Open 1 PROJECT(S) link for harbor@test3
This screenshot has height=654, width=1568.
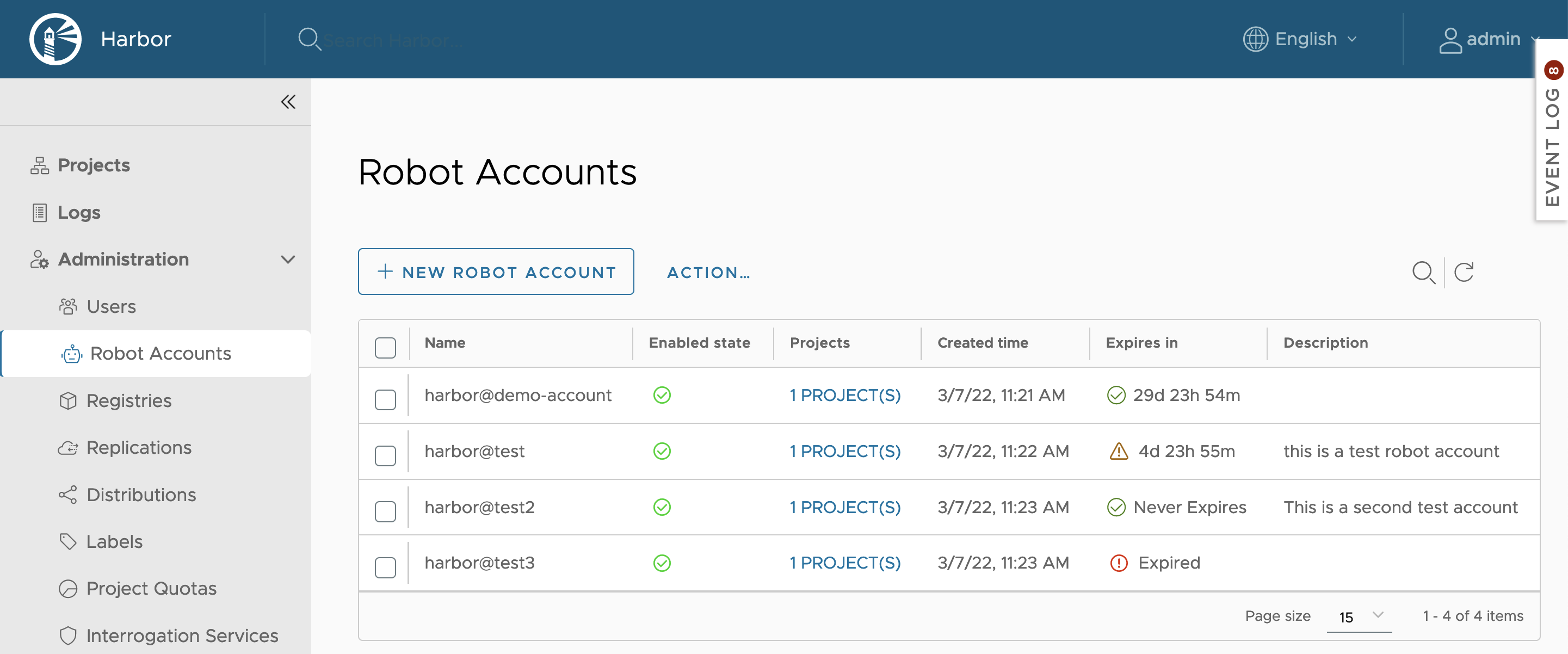click(x=845, y=563)
